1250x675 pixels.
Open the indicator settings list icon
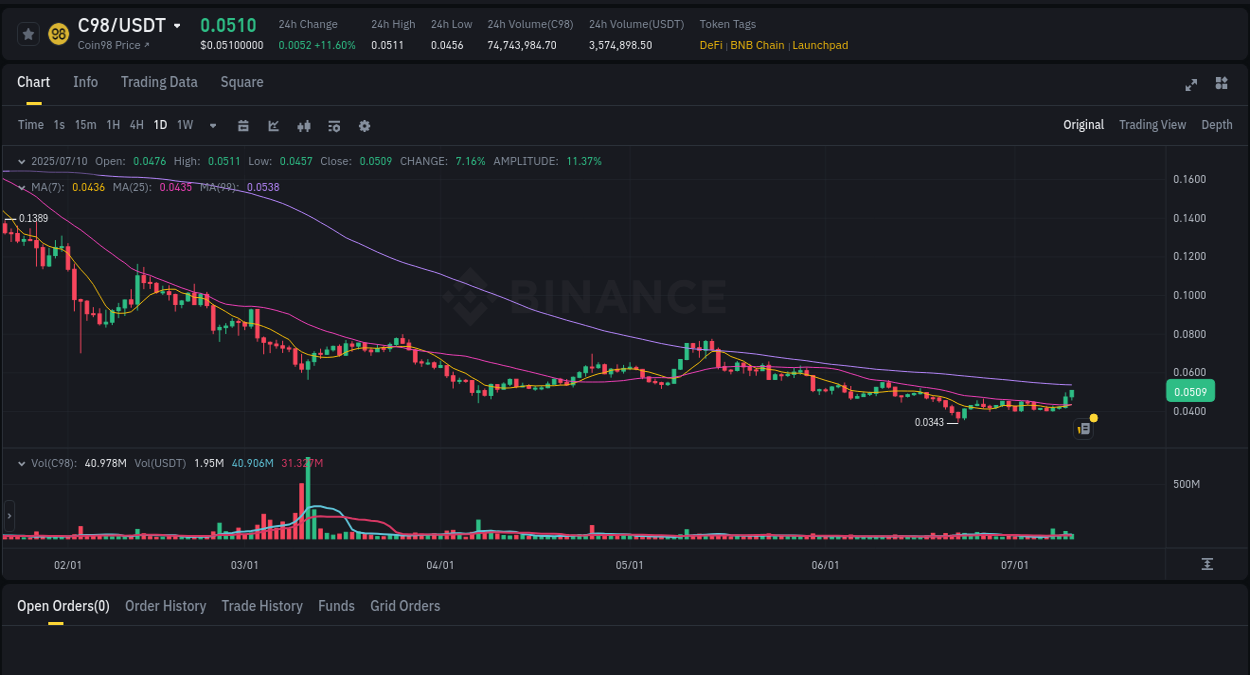click(333, 125)
